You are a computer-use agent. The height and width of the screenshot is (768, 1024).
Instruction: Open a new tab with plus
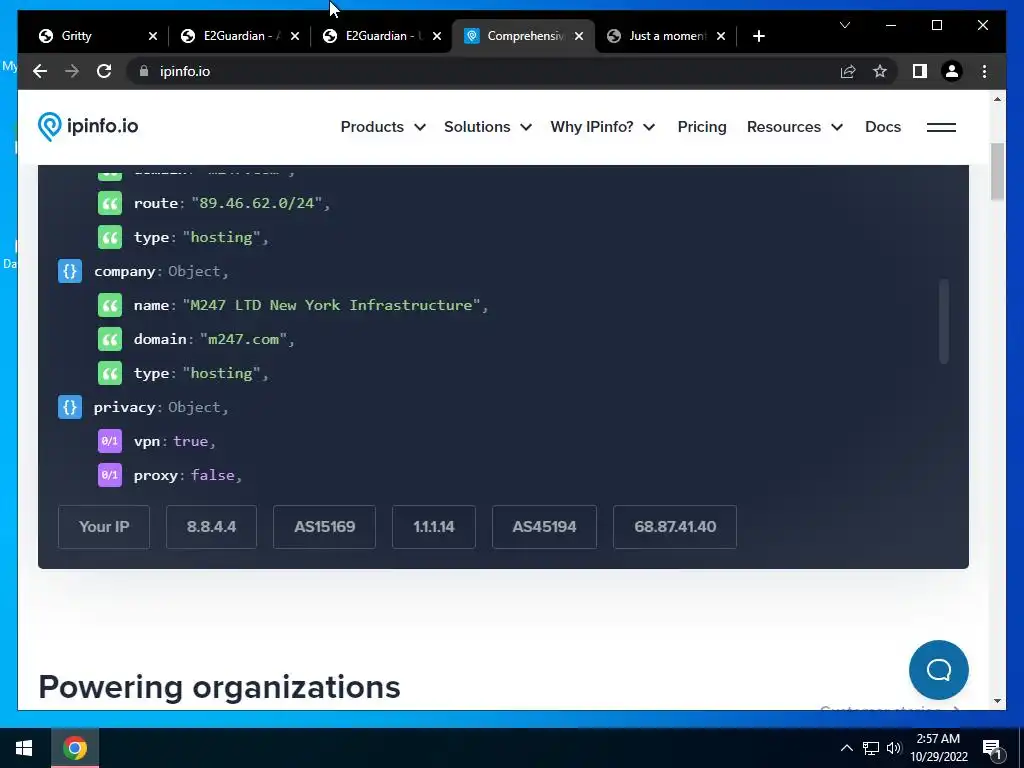(x=758, y=36)
